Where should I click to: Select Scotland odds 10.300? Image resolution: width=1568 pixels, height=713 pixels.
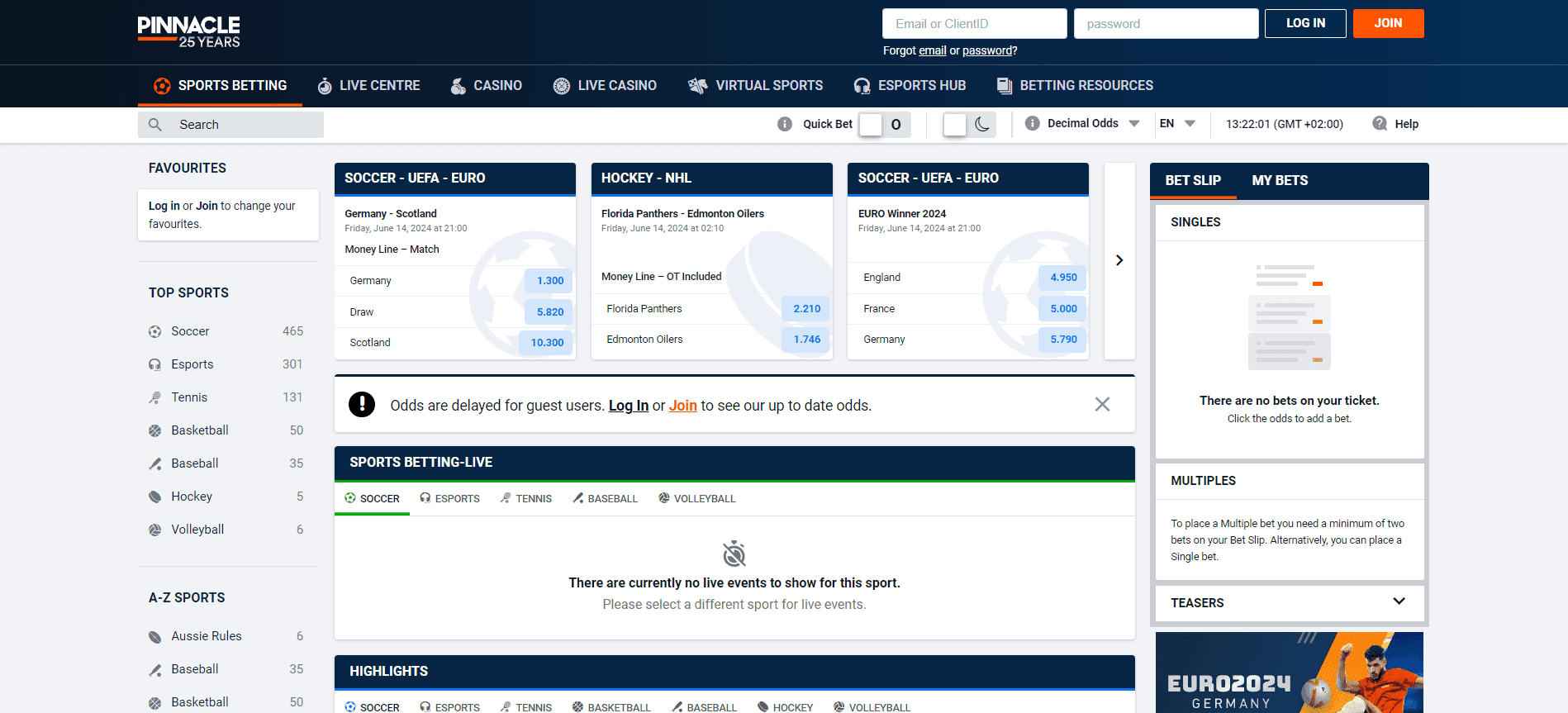point(546,343)
